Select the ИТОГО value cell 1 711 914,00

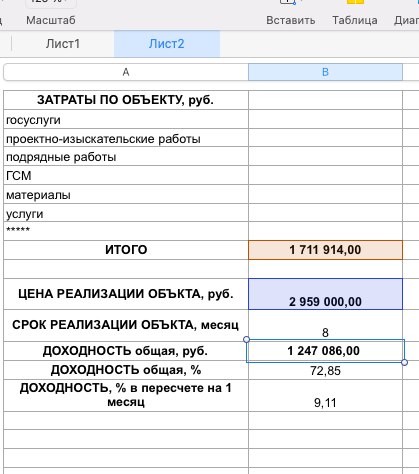pos(325,250)
